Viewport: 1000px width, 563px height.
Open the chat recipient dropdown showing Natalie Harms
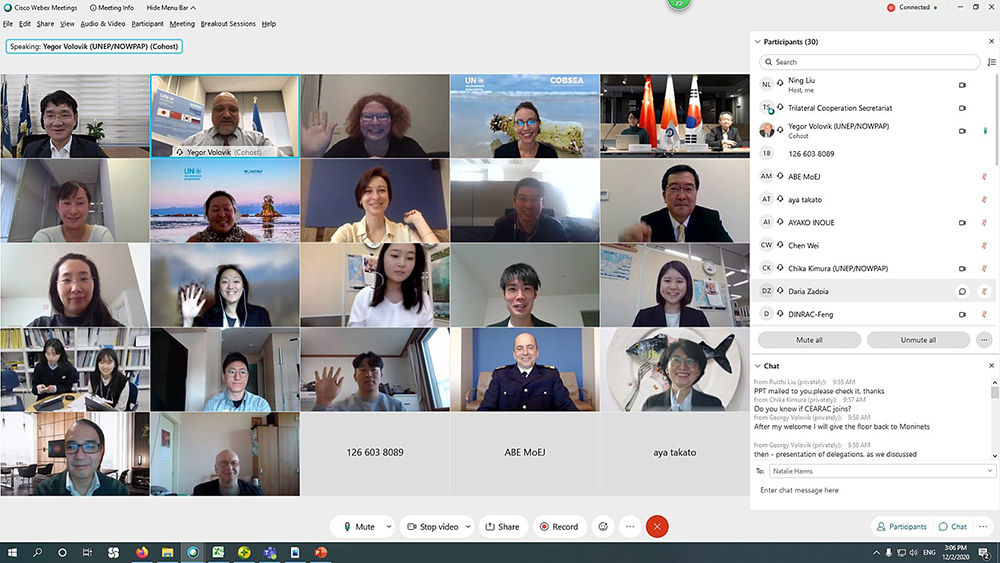click(x=882, y=471)
